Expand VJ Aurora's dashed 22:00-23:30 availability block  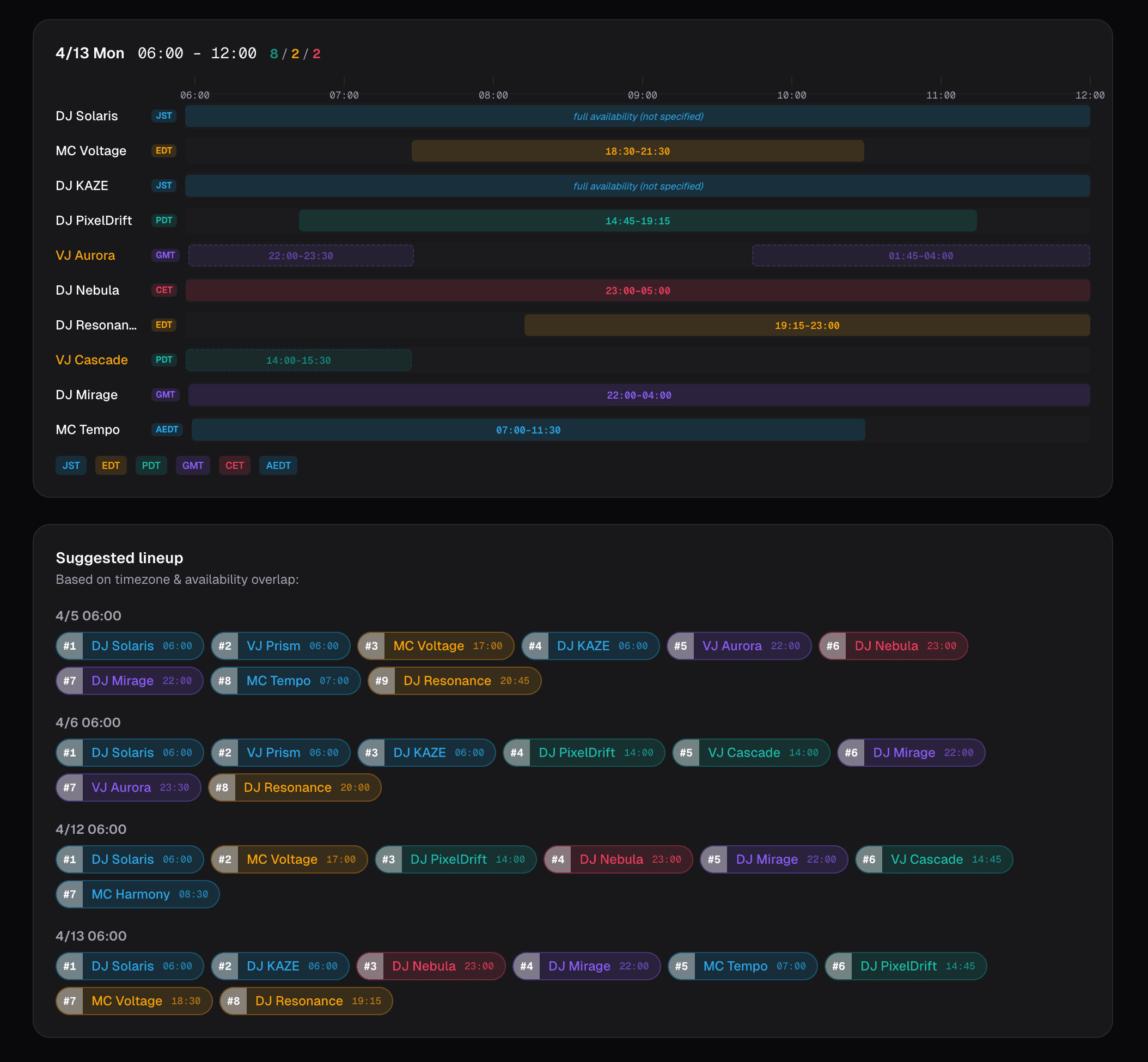301,255
